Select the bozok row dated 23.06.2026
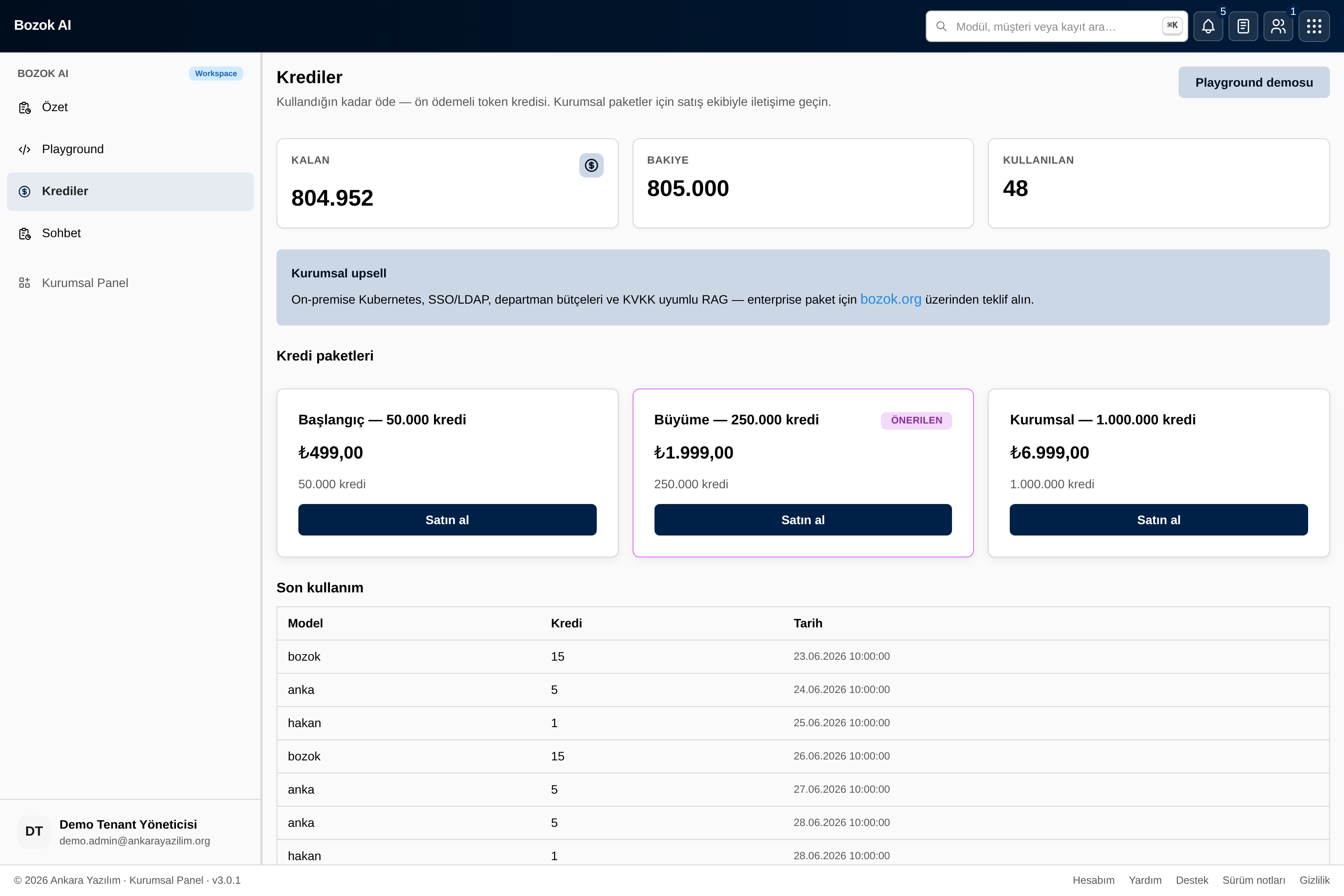Image resolution: width=1344 pixels, height=896 pixels. click(x=803, y=657)
